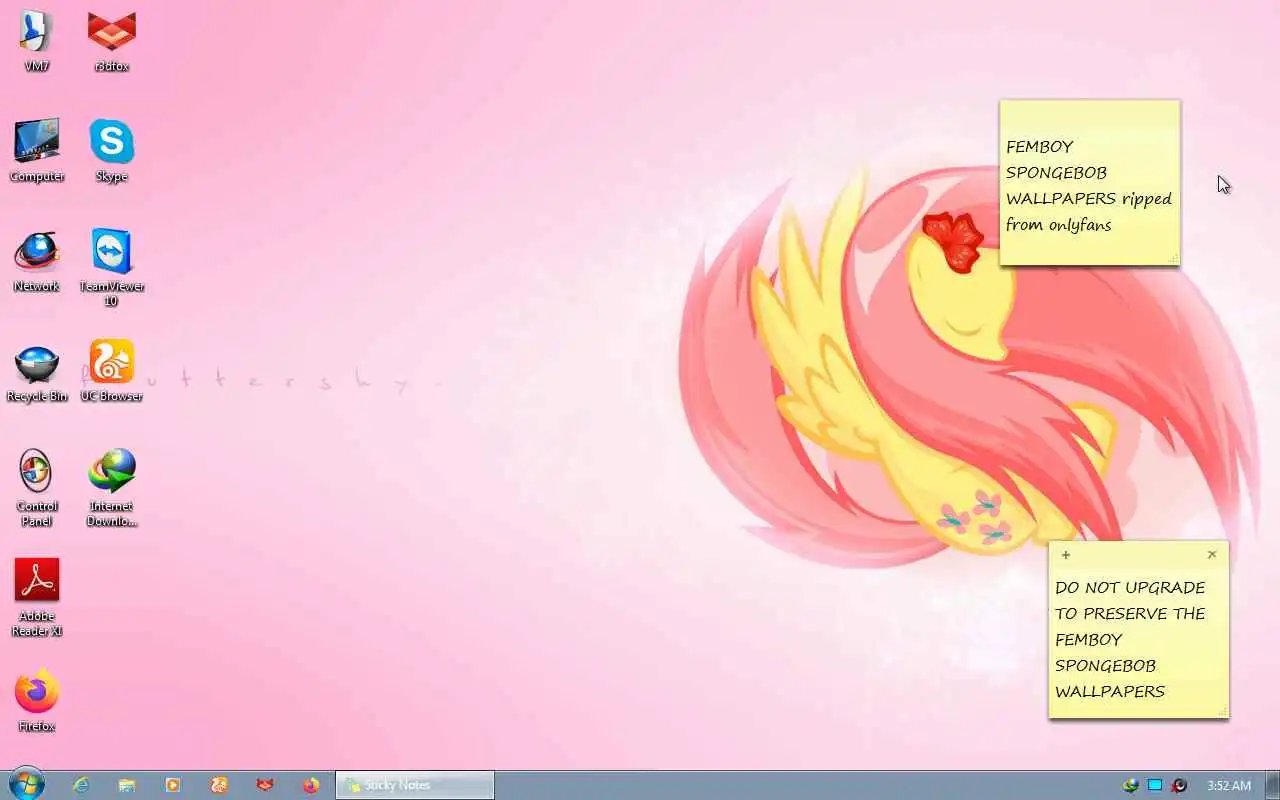The width and height of the screenshot is (1280, 800).
Task: Click the red circle tray icon
Action: coord(1179,785)
